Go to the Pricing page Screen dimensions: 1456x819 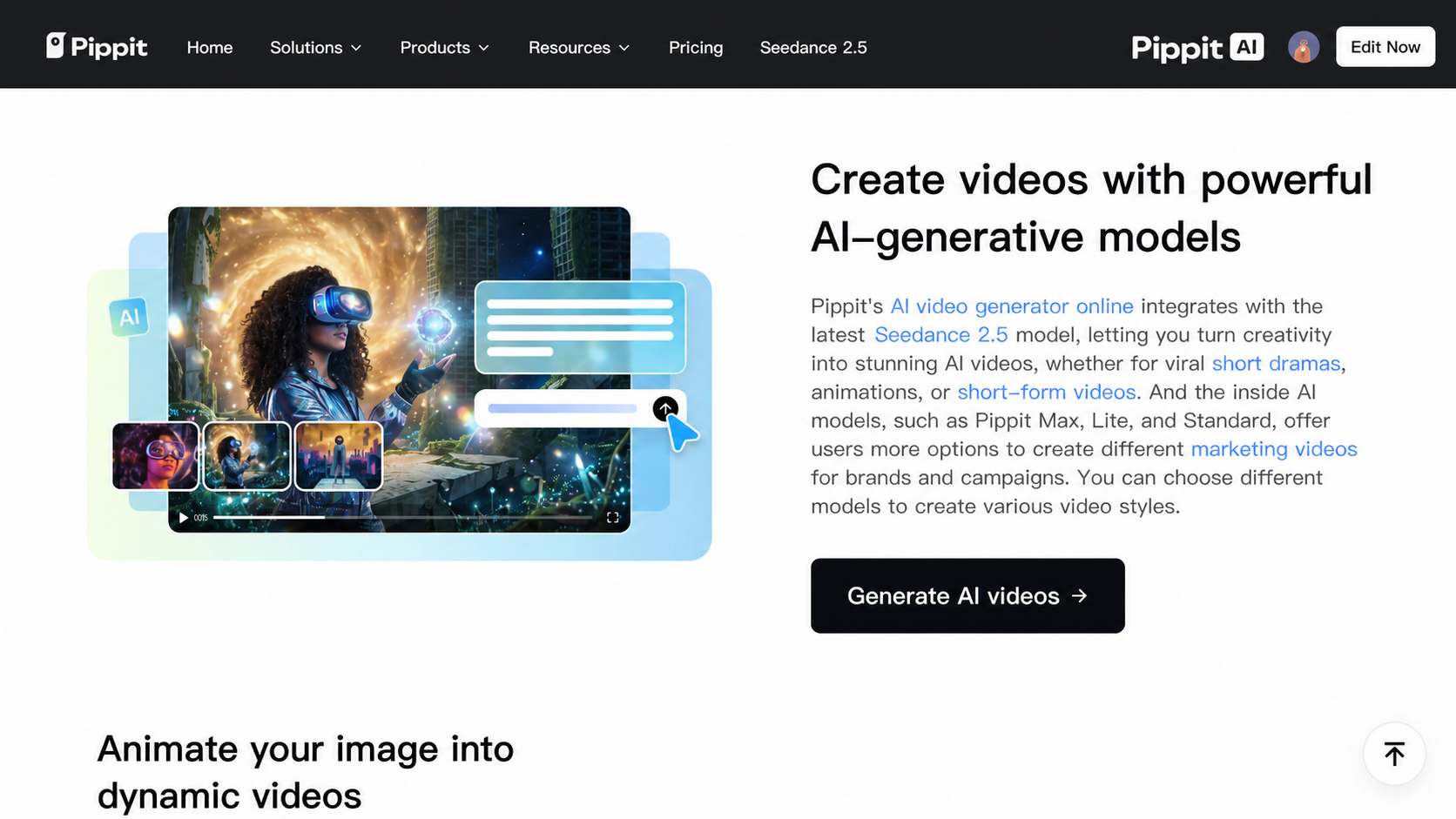tap(696, 48)
